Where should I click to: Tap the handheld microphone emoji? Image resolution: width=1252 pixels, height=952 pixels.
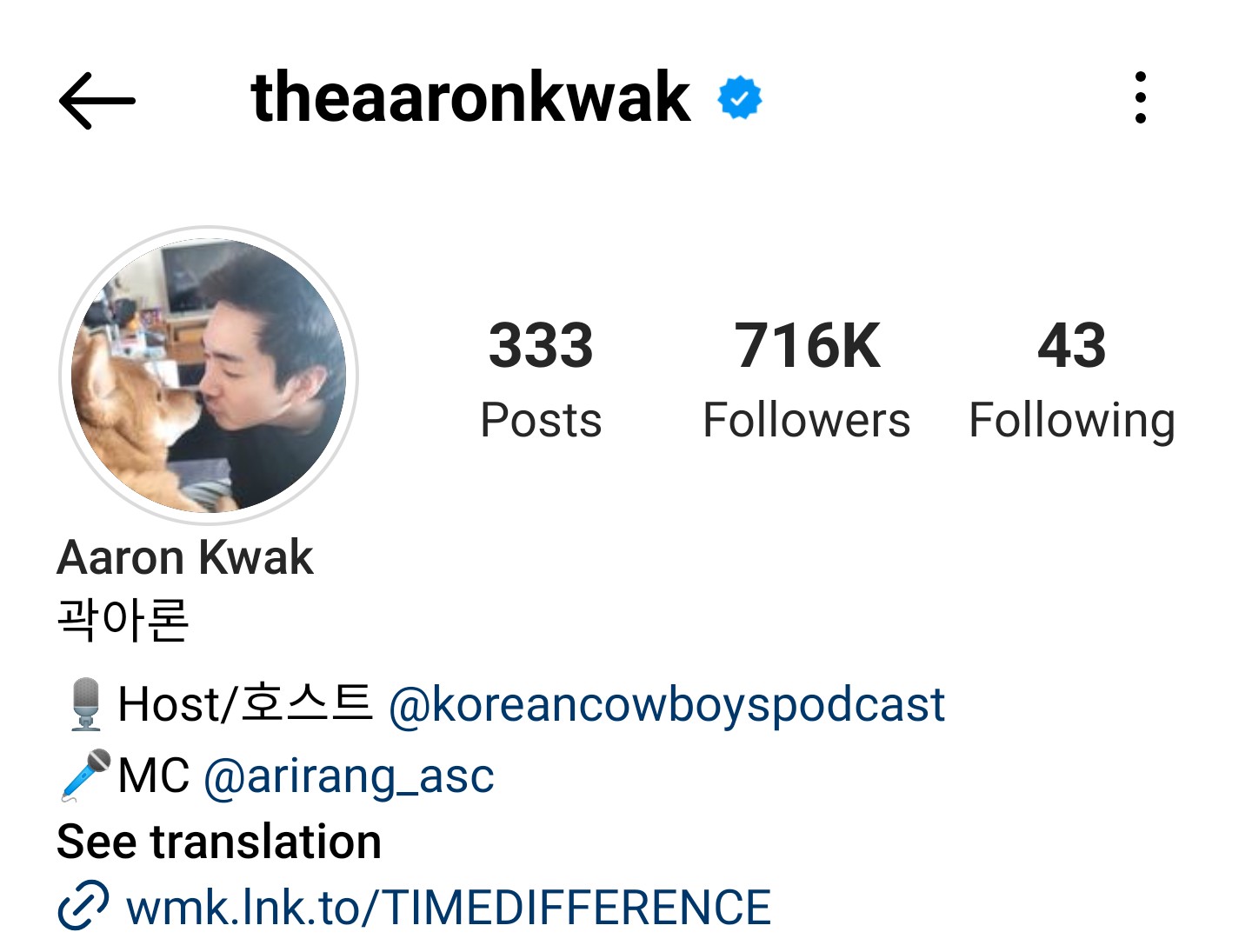[x=85, y=775]
